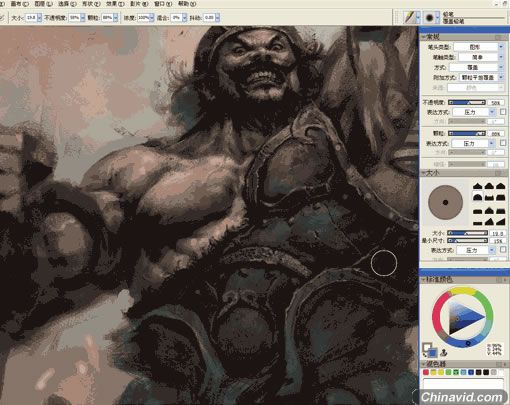Collapse the 大小 size panel section
510x405 pixels.
click(424, 173)
